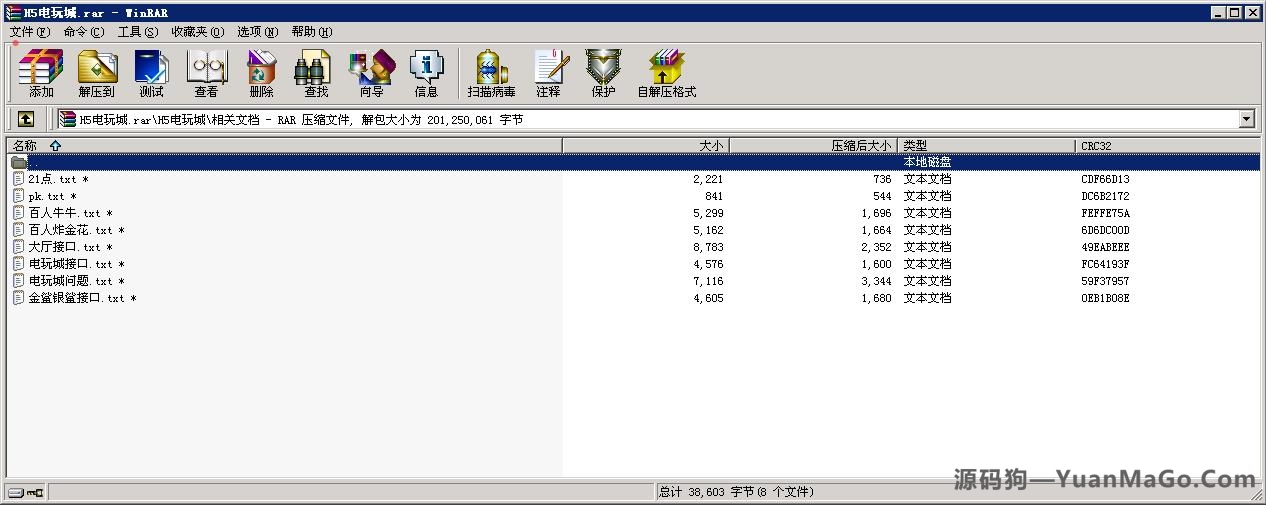The height and width of the screenshot is (505, 1266).
Task: Open the 收藏夹 (Favorites) menu
Action: pyautogui.click(x=197, y=32)
